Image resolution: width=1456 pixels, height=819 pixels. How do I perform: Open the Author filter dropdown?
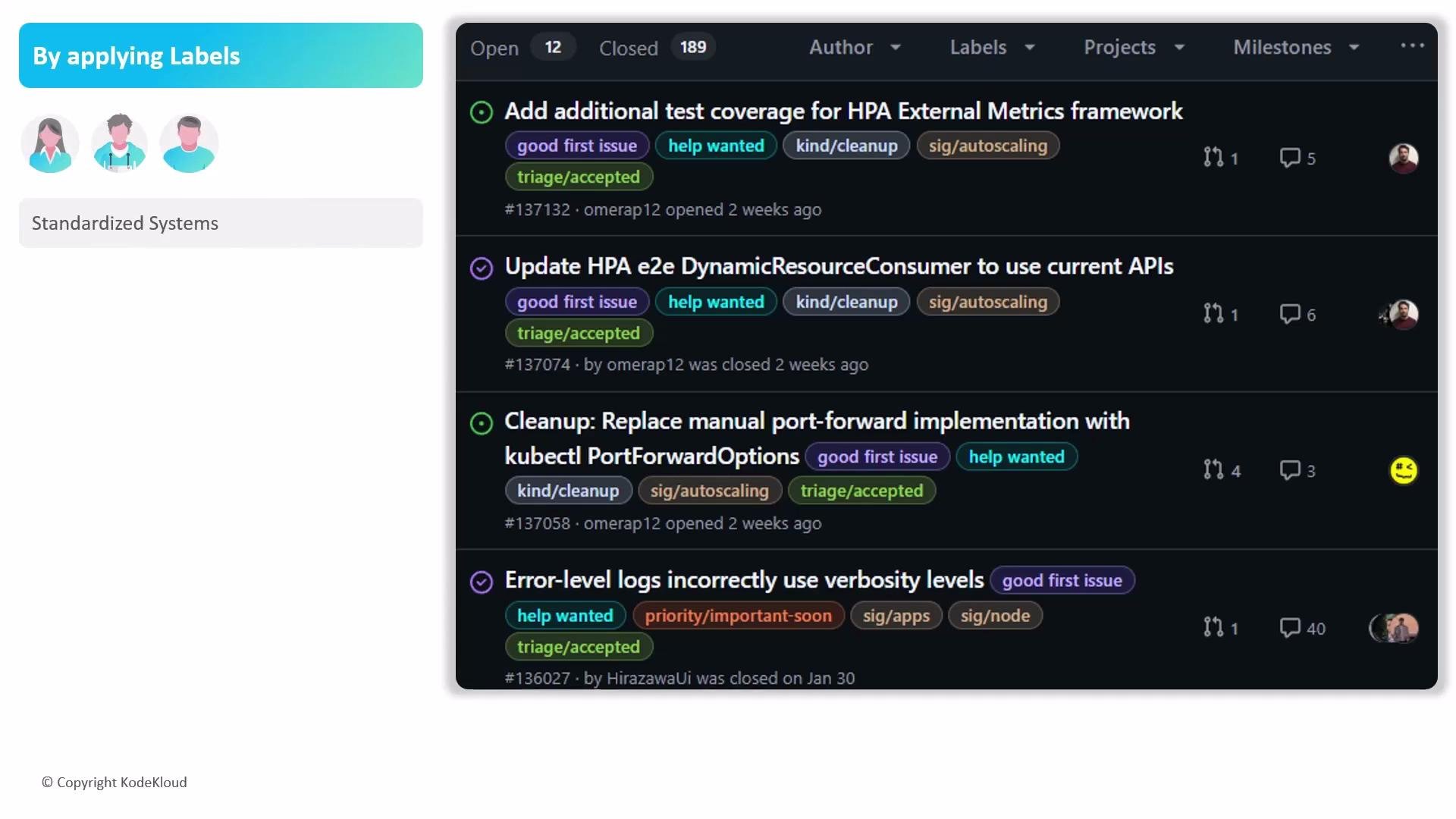[855, 47]
